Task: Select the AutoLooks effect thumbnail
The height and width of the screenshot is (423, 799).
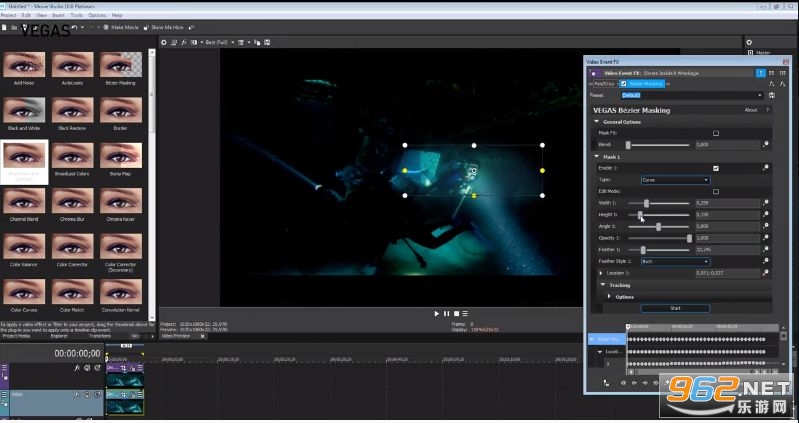Action: (72, 65)
